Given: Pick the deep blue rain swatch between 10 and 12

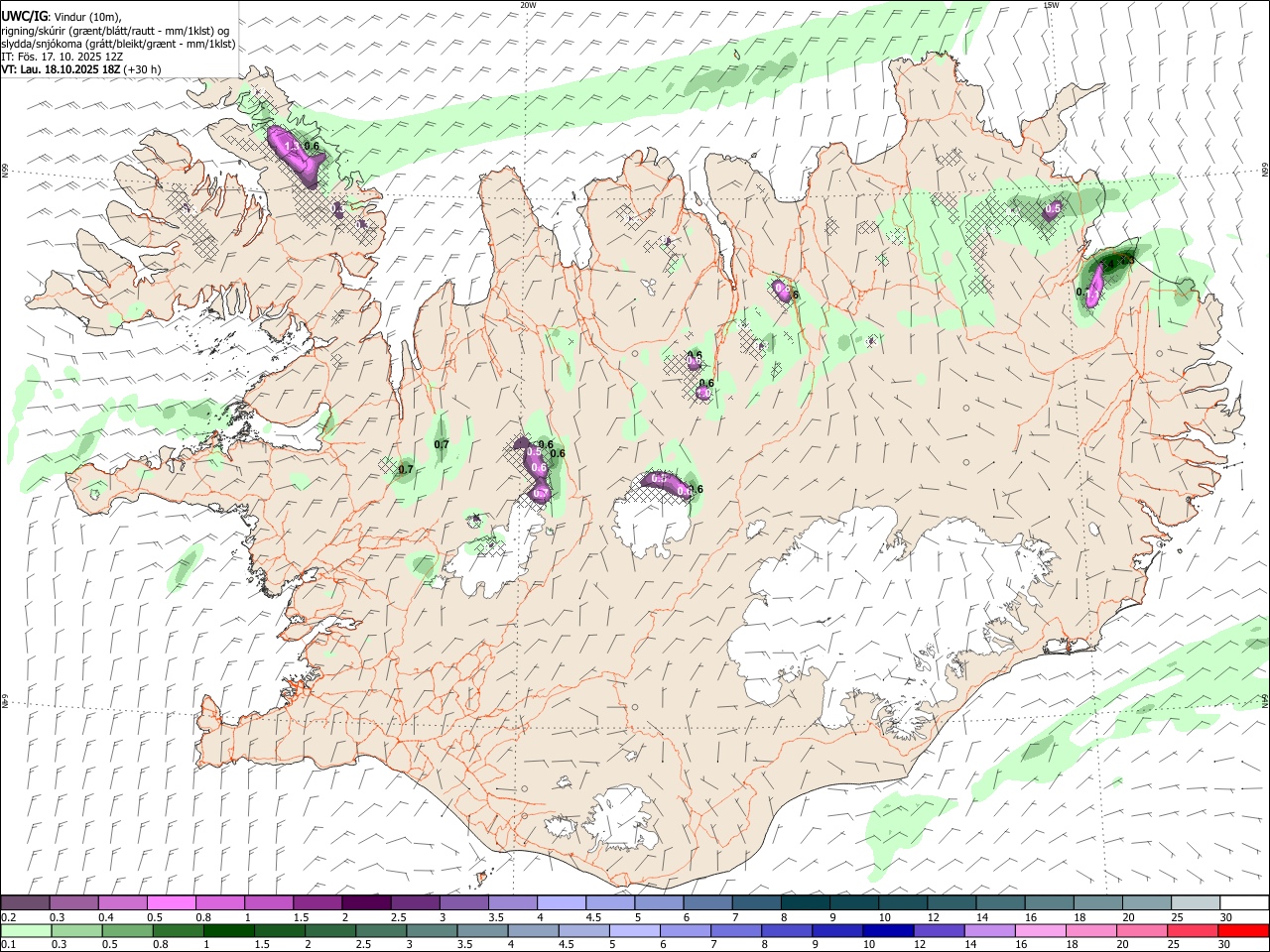Looking at the screenshot, I should [x=887, y=930].
